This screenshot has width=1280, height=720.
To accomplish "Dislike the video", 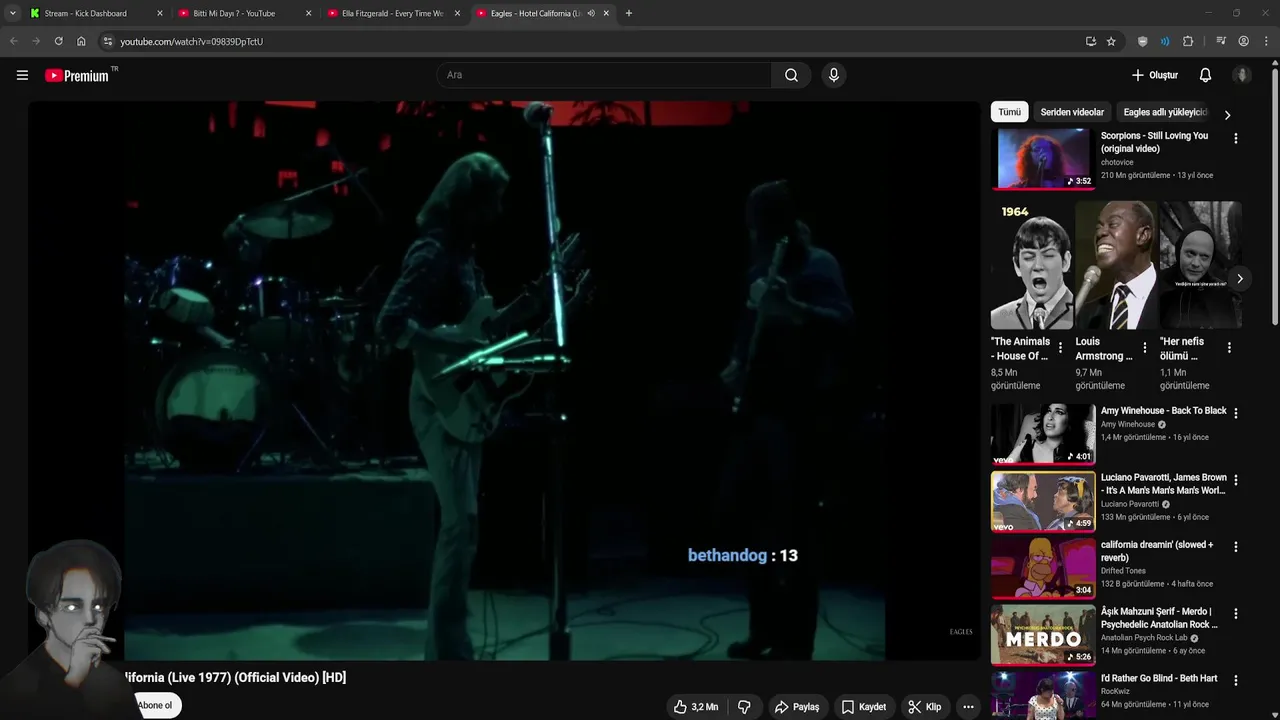I will pyautogui.click(x=744, y=706).
